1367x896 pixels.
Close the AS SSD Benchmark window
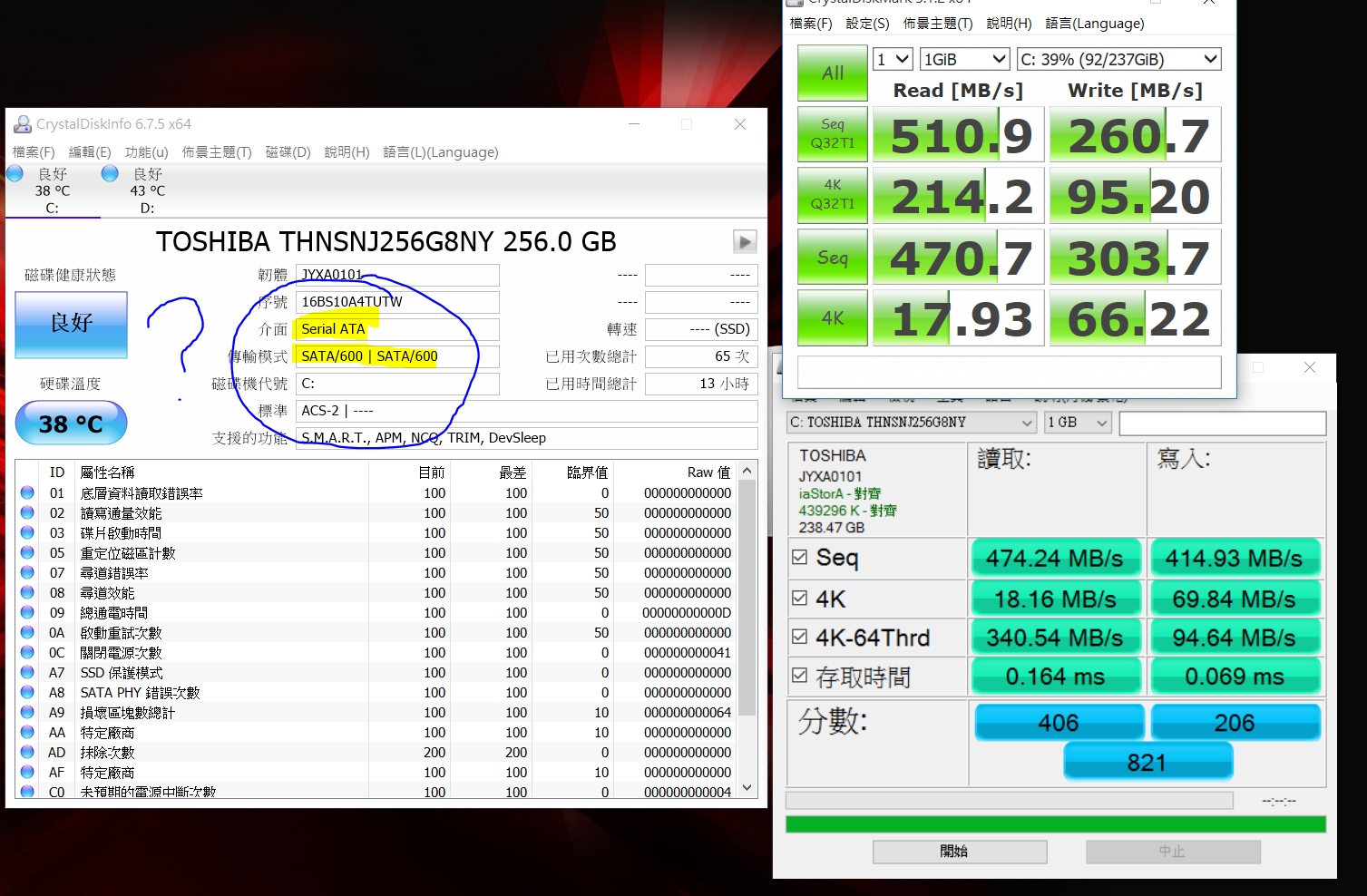[x=1309, y=367]
